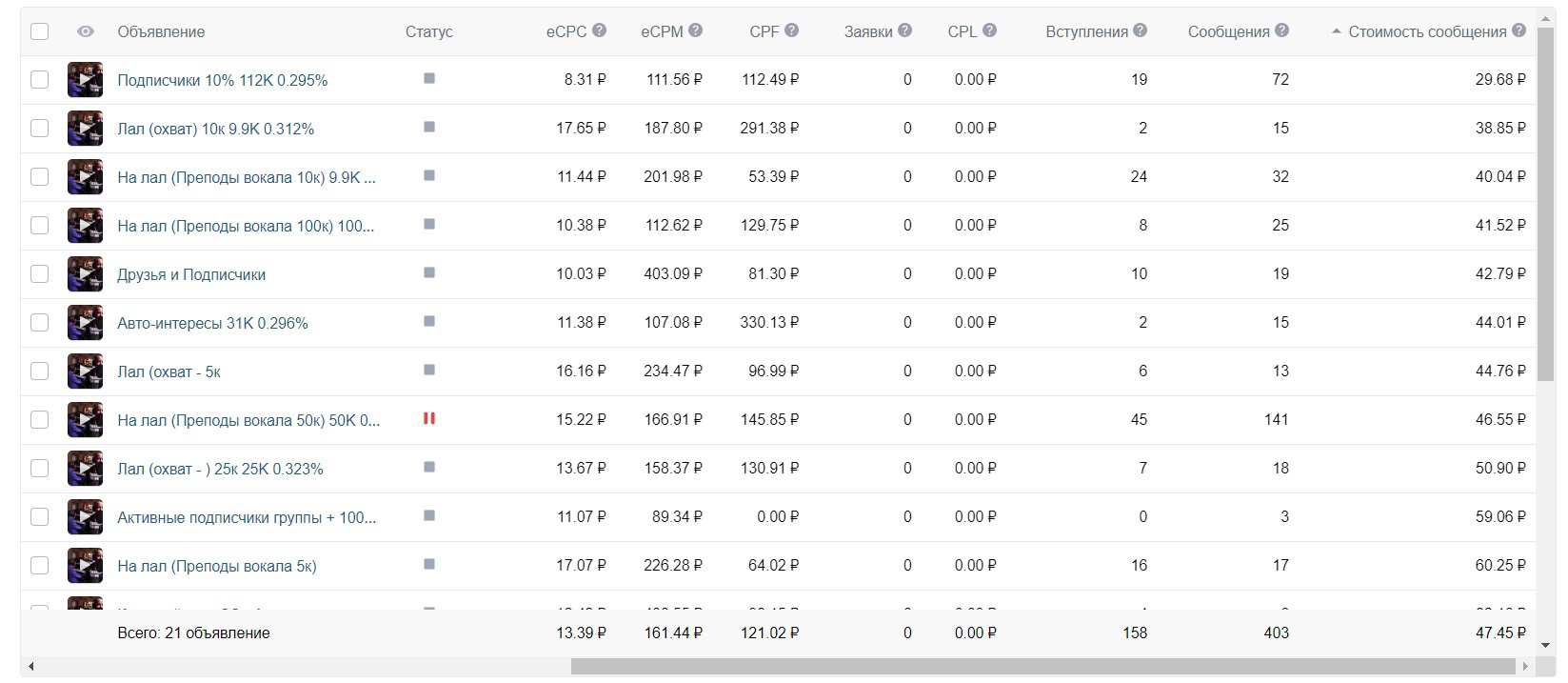Select the checkbox for Авто-интересы 31K ad
Image resolution: width=1568 pixels, height=683 pixels.
(x=39, y=323)
